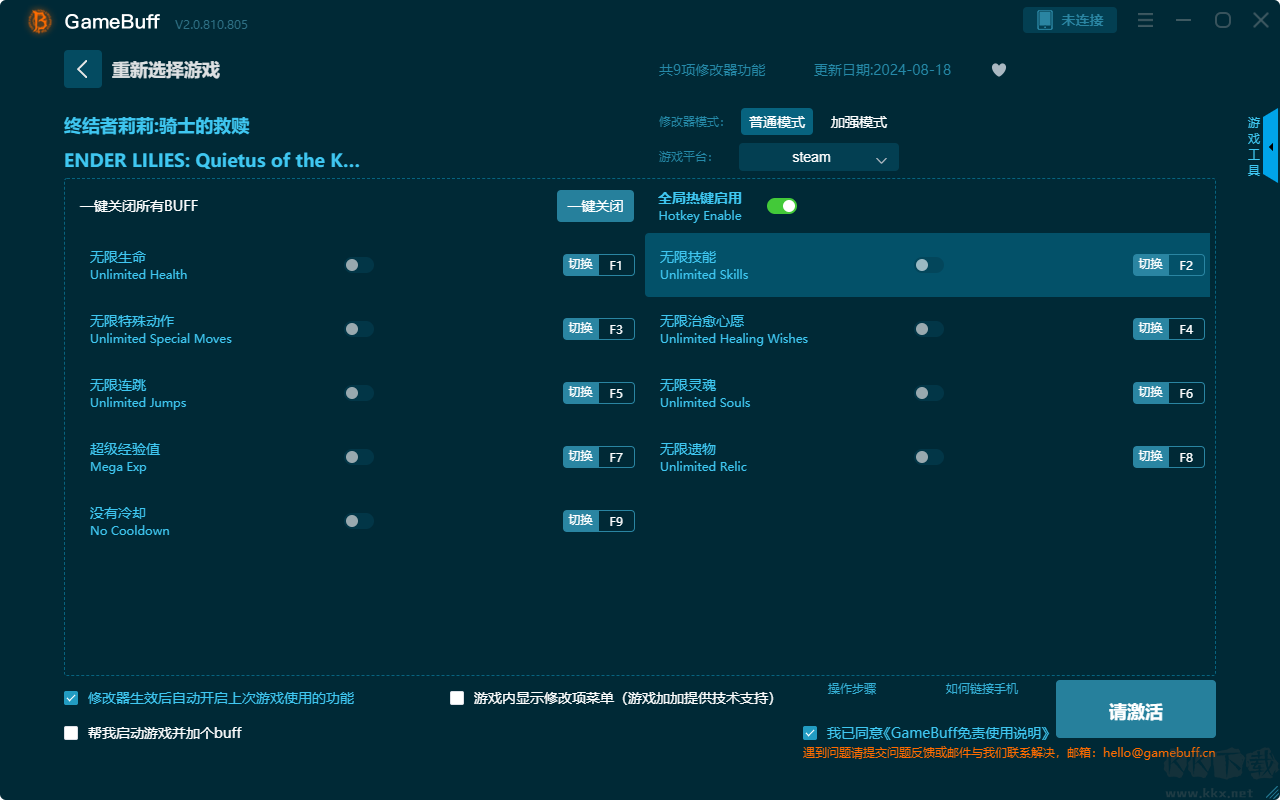Viewport: 1280px width, 800px height.
Task: Click 切换 F3 hotkey button
Action: click(599, 329)
